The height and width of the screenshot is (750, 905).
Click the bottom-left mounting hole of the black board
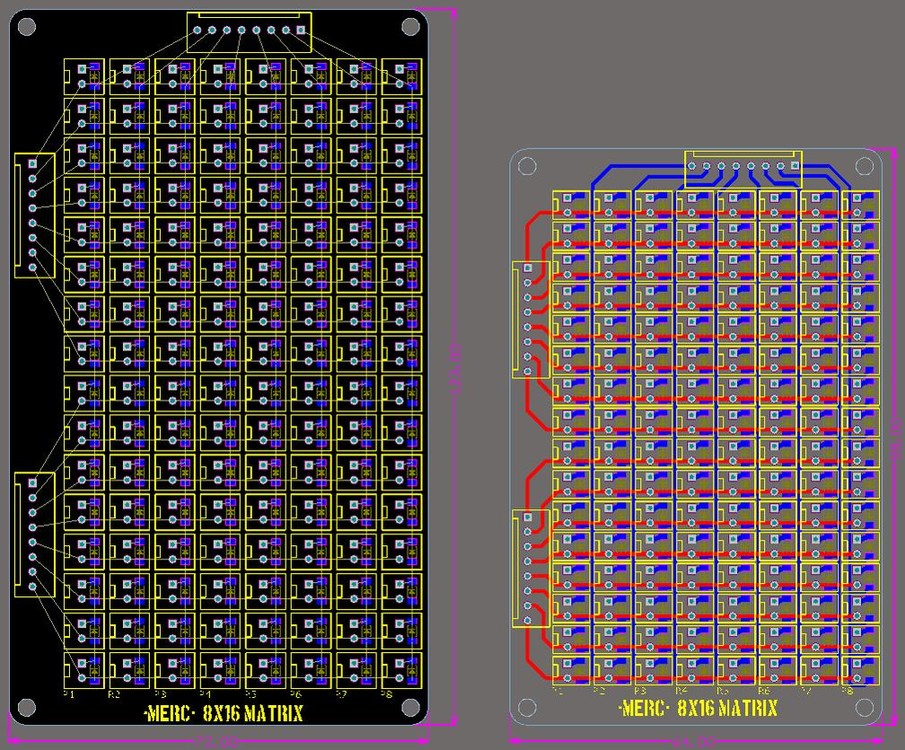pos(27,707)
